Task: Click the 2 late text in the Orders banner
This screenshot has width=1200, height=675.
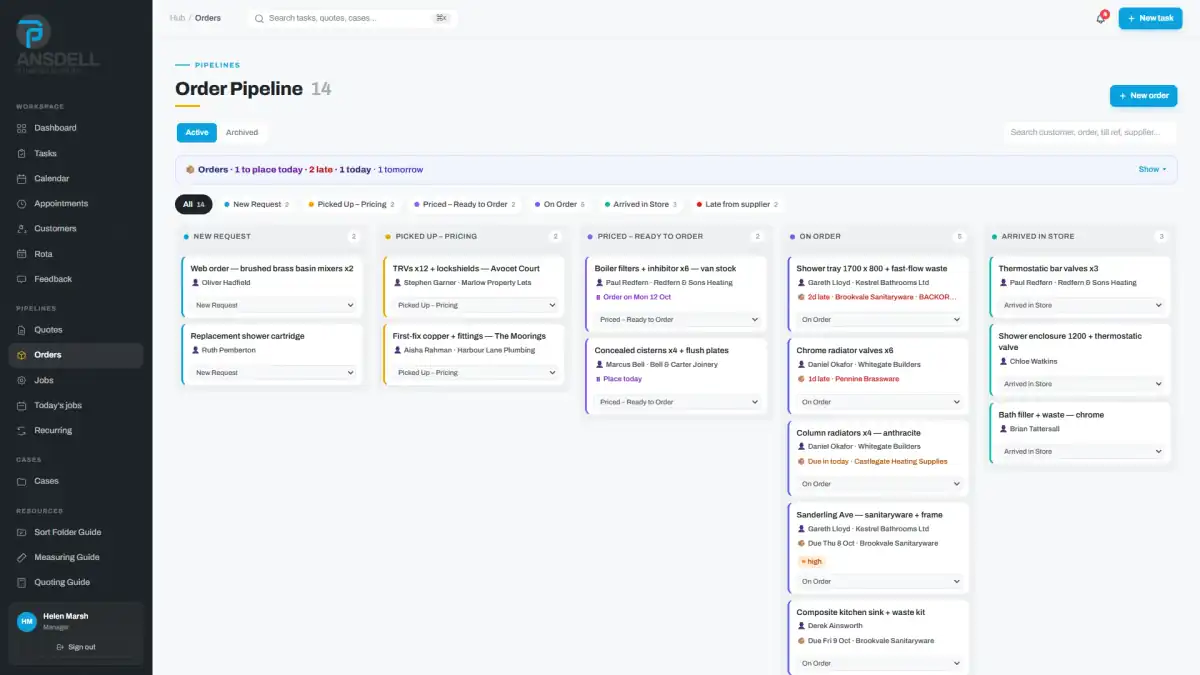Action: [x=321, y=170]
